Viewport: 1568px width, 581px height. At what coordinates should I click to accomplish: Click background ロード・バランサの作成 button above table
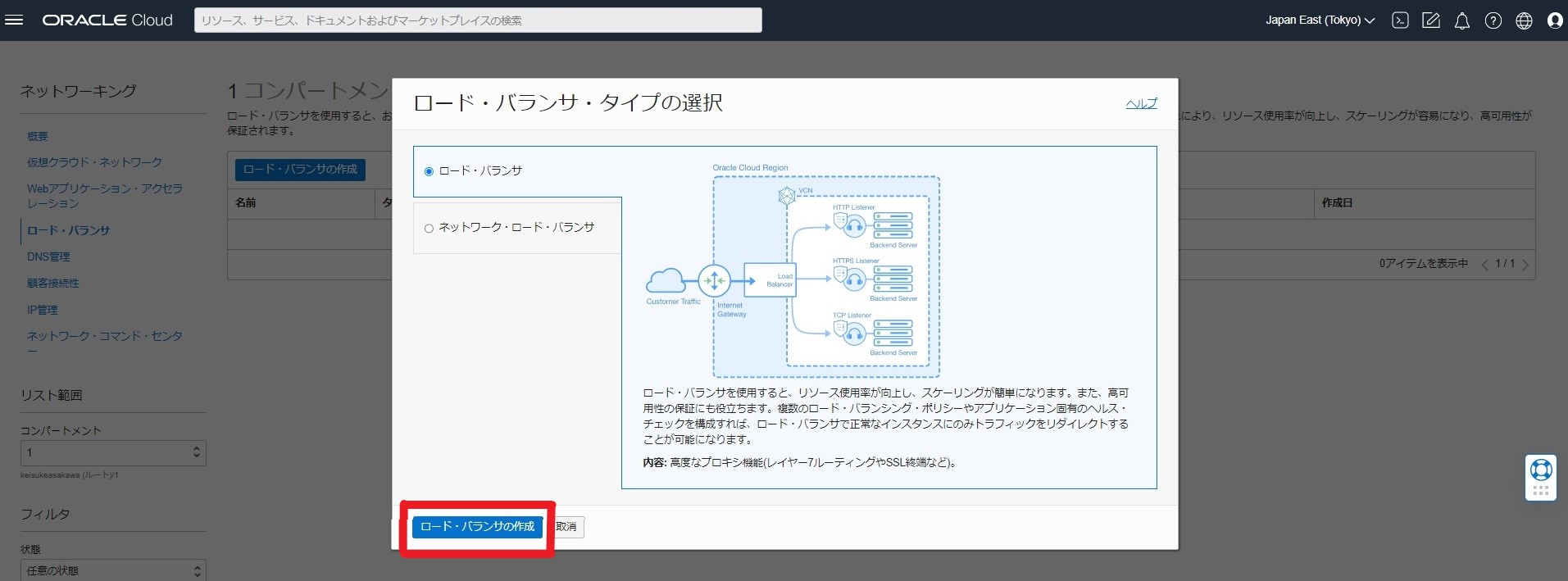pyautogui.click(x=300, y=169)
